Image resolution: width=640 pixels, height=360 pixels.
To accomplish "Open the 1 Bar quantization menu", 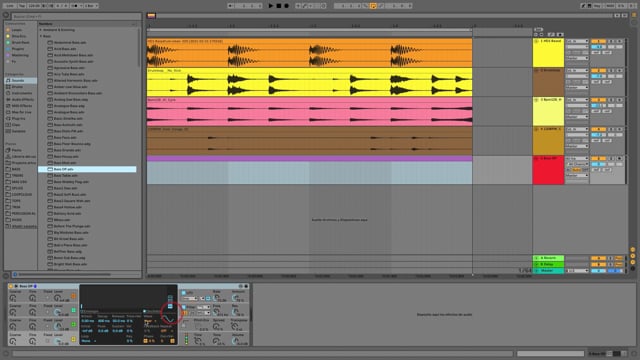I will pos(90,6).
